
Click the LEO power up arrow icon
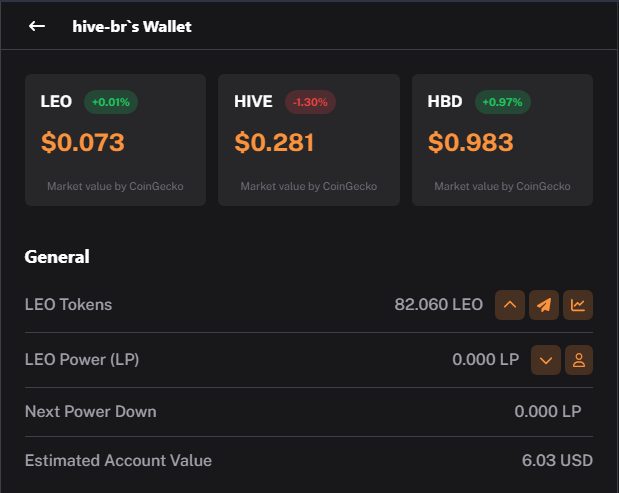point(510,305)
